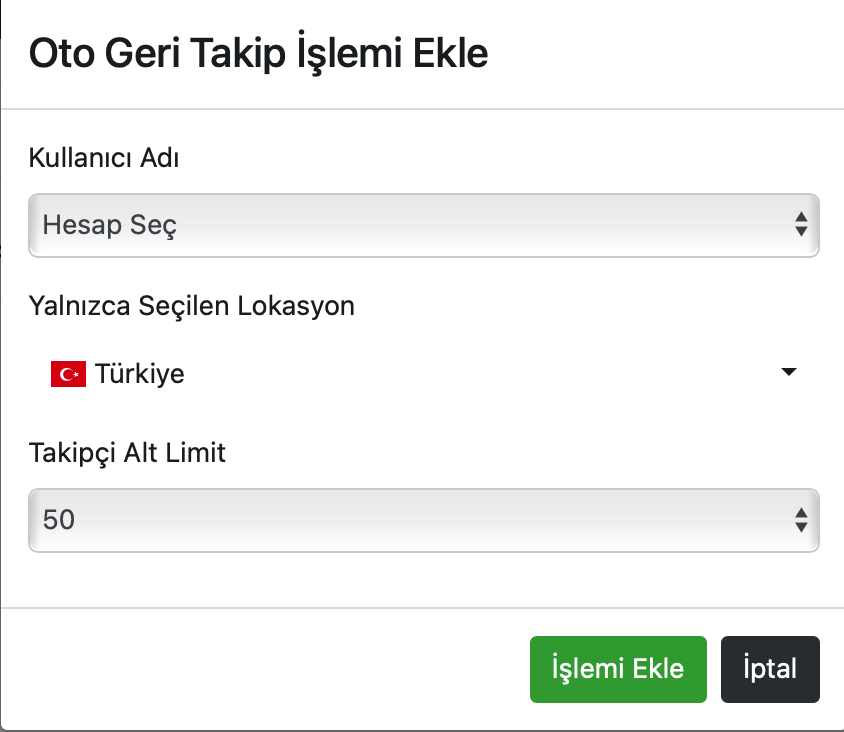This screenshot has width=844, height=732.
Task: Dismiss the dialog with İptal
Action: coord(770,669)
